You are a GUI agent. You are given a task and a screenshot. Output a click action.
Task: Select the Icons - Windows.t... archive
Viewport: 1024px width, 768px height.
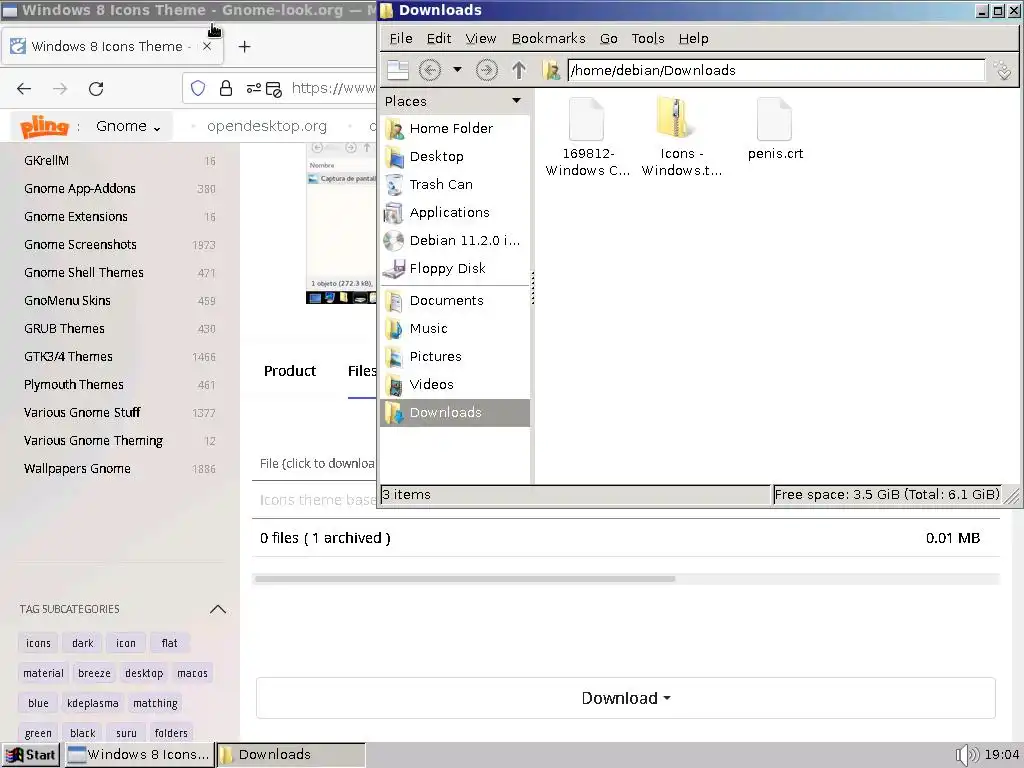point(677,119)
